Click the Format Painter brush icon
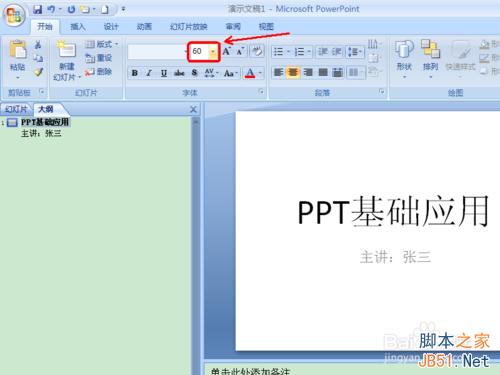 click(x=38, y=71)
